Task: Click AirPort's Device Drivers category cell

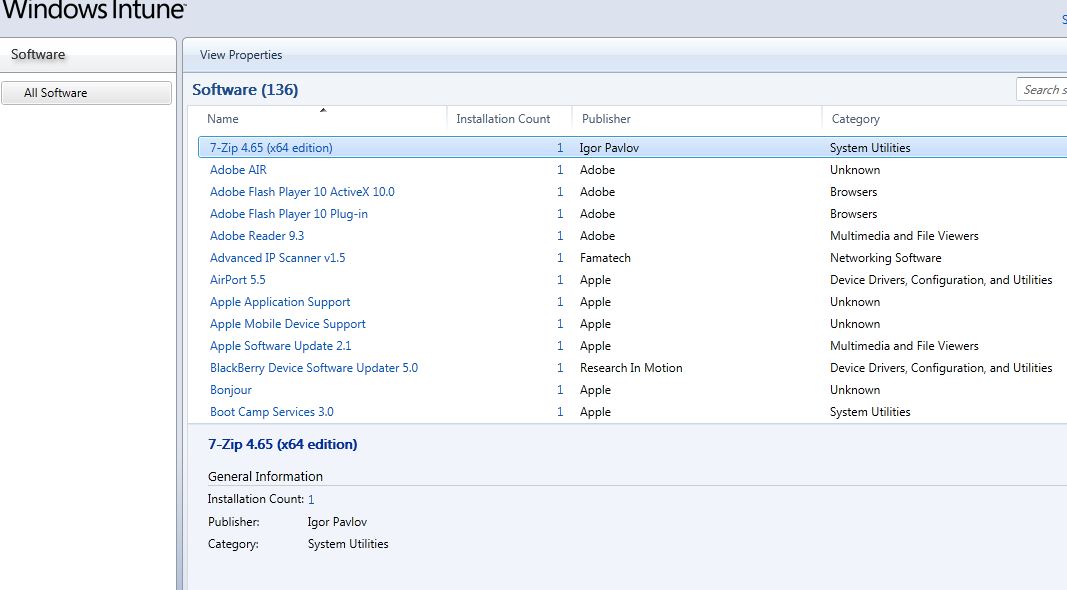Action: [940, 280]
